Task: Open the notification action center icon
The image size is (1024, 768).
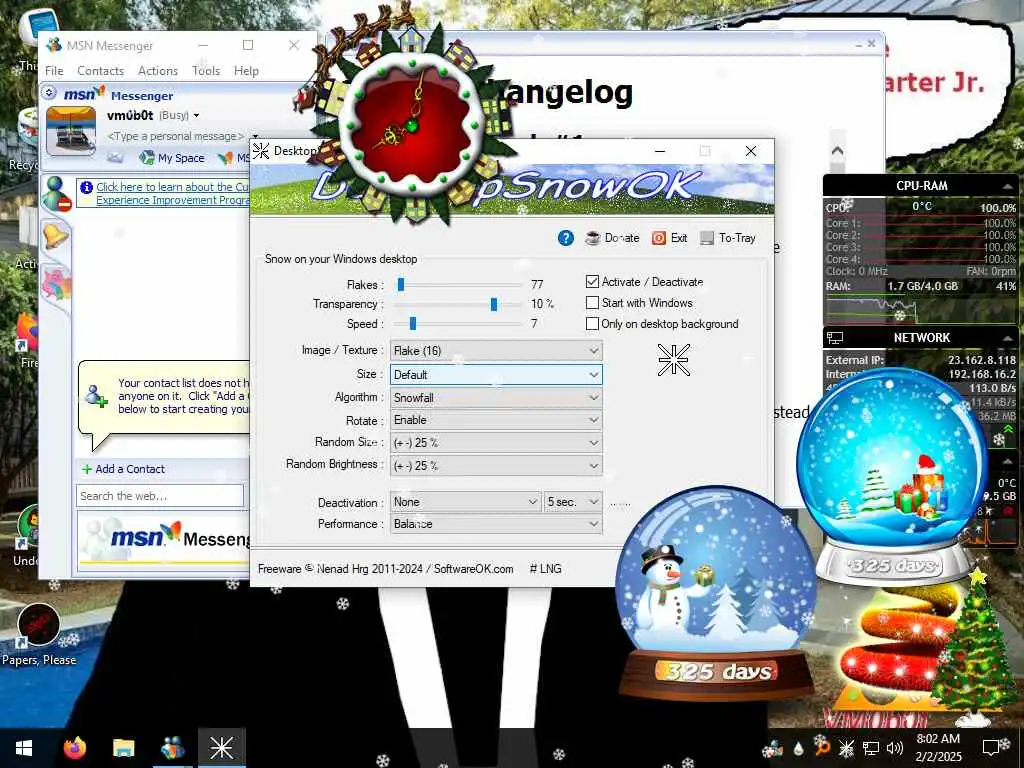Action: (993, 748)
